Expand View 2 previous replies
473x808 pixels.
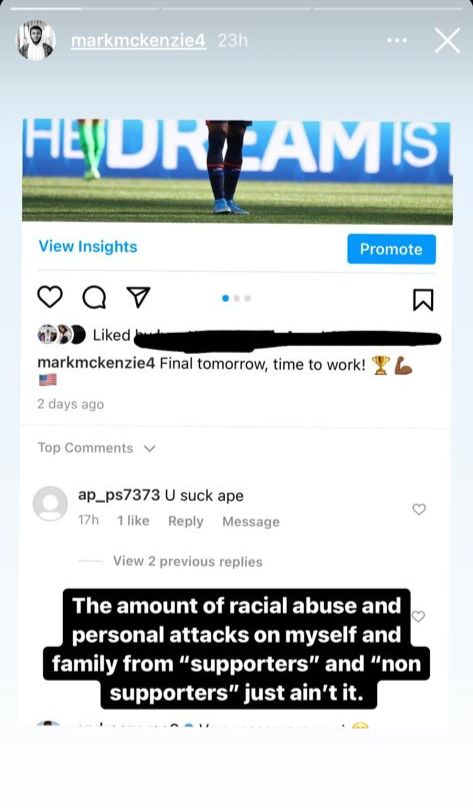[x=188, y=561]
